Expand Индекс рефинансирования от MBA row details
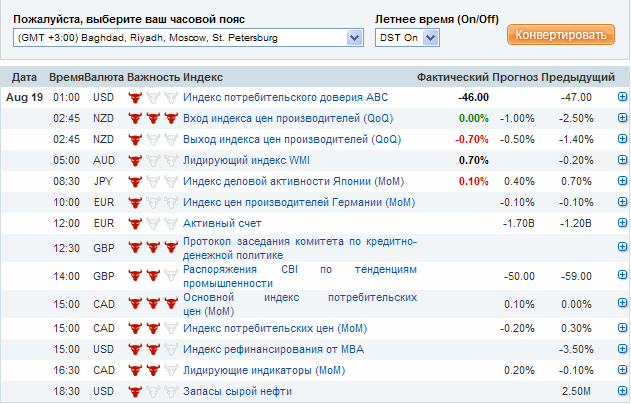This screenshot has height=404, width=631. [622, 348]
